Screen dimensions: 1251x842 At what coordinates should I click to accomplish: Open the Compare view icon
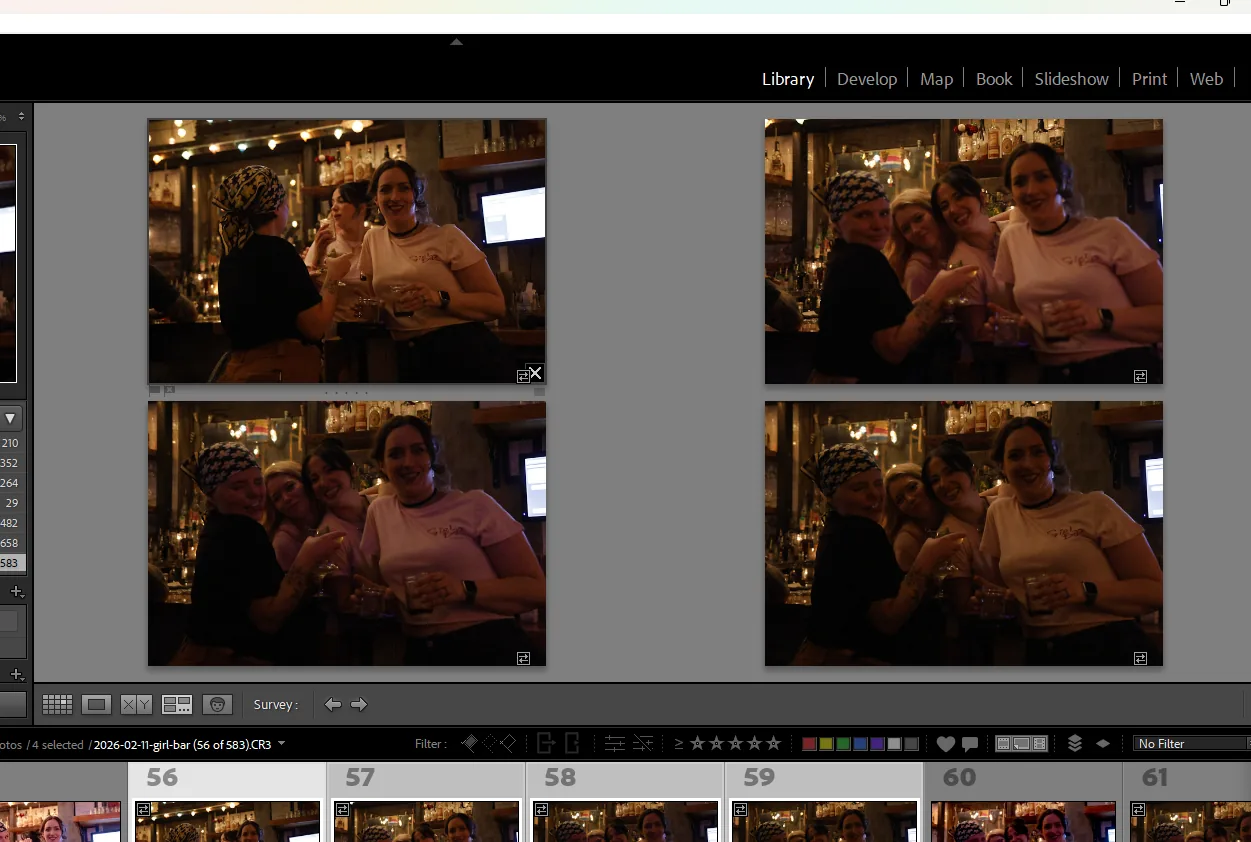135,704
